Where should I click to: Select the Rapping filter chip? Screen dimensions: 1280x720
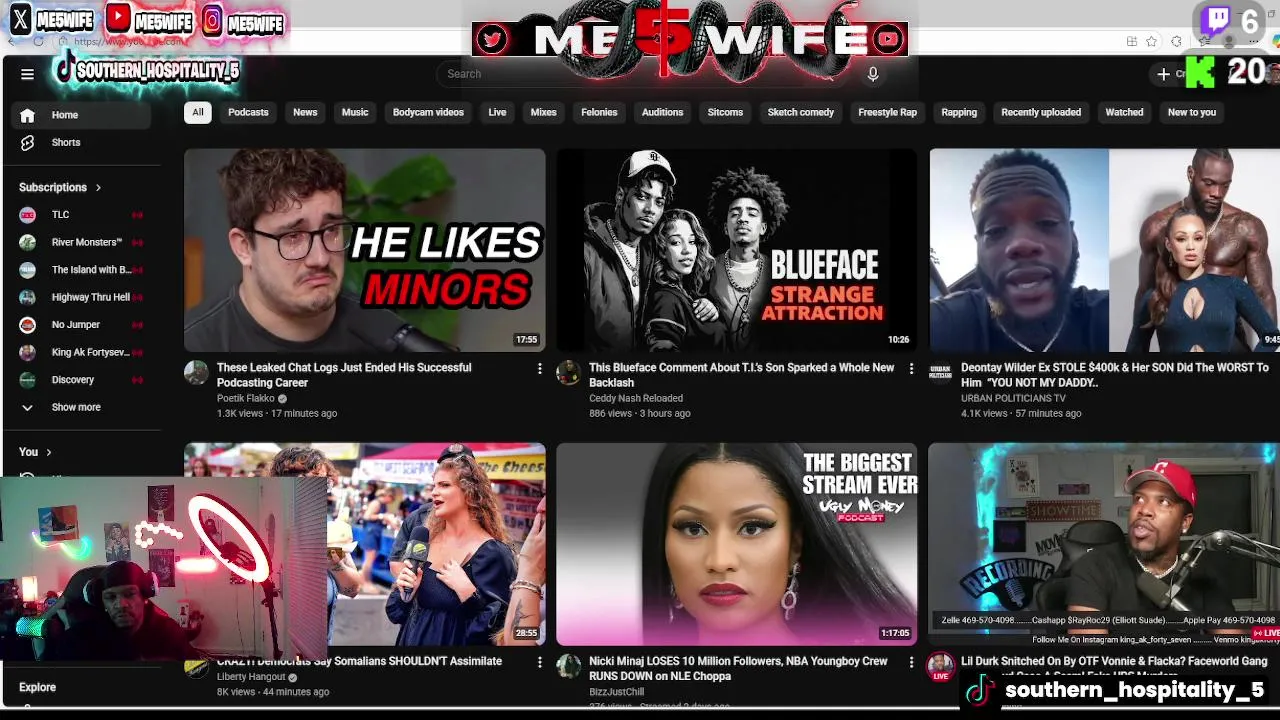959,113
